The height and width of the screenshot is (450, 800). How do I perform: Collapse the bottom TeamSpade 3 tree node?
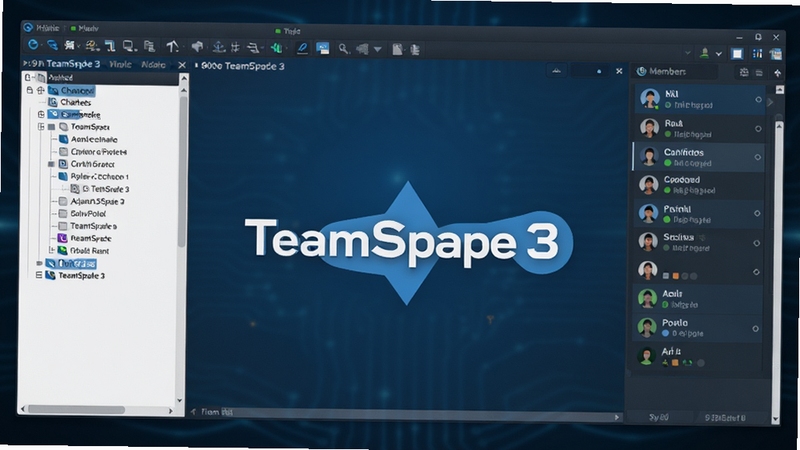(39, 275)
